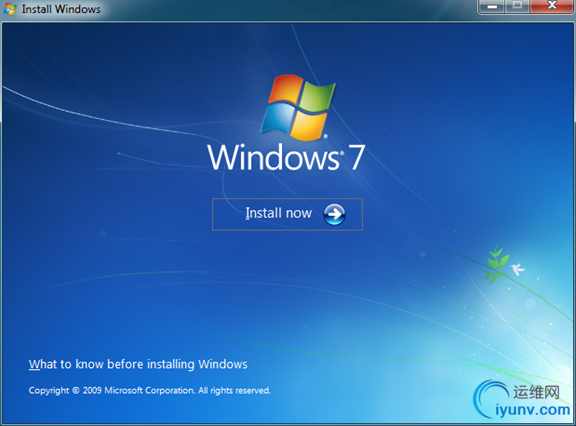Maximize the Install Windows window
The image size is (576, 426).
point(518,6)
